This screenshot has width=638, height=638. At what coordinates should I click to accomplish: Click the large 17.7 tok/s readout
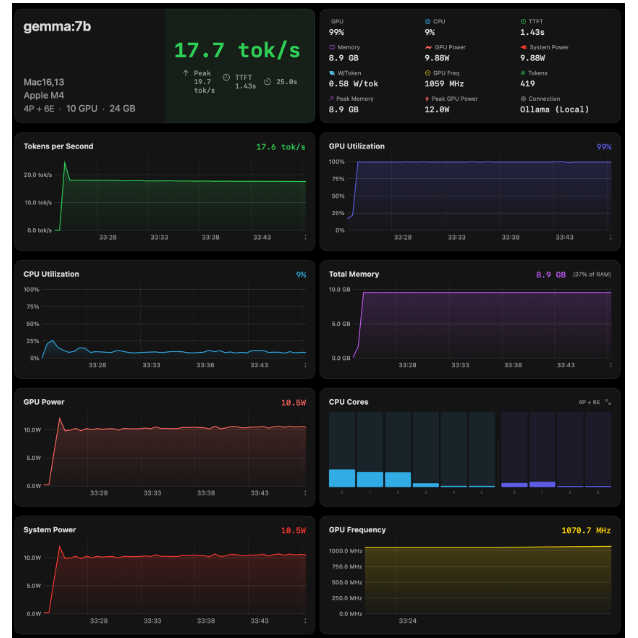237,51
